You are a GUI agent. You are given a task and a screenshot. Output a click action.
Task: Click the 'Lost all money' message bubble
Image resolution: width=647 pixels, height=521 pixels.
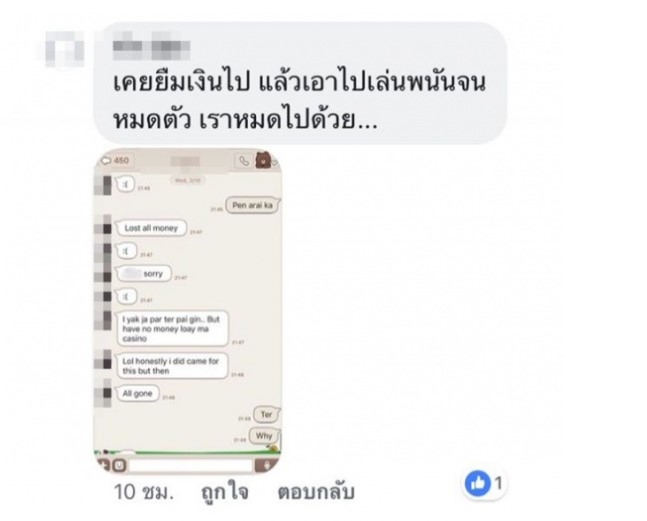pos(151,228)
